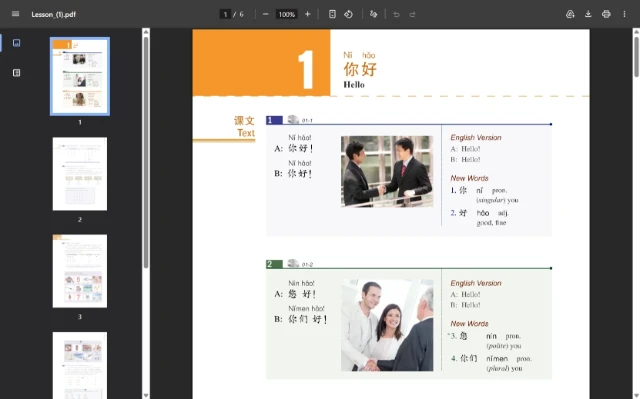This screenshot has width=640, height=399.
Task: Click the 'Nín hǎo!' pinyin line
Action: click(x=301, y=283)
